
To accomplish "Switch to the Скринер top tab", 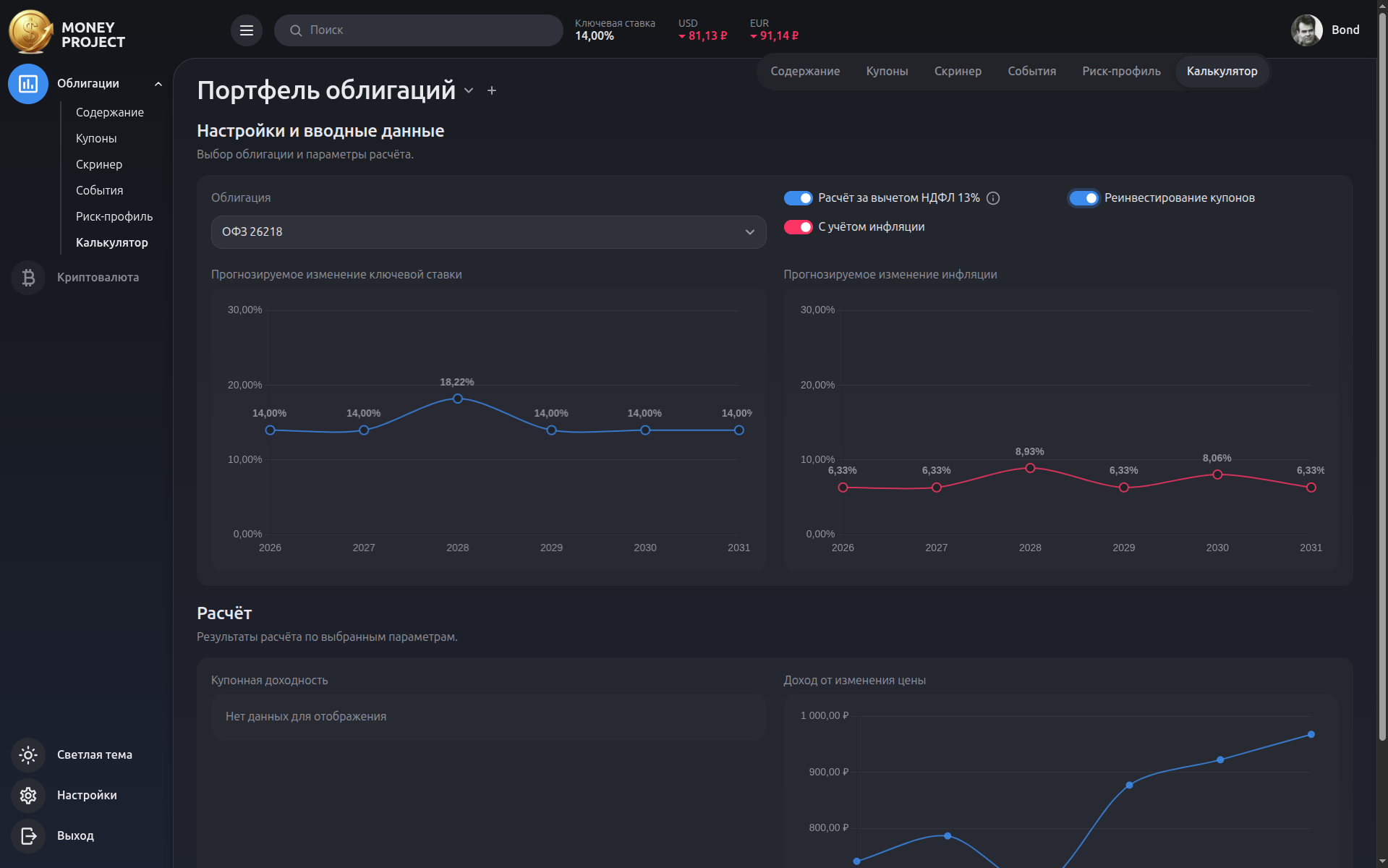I will (958, 72).
